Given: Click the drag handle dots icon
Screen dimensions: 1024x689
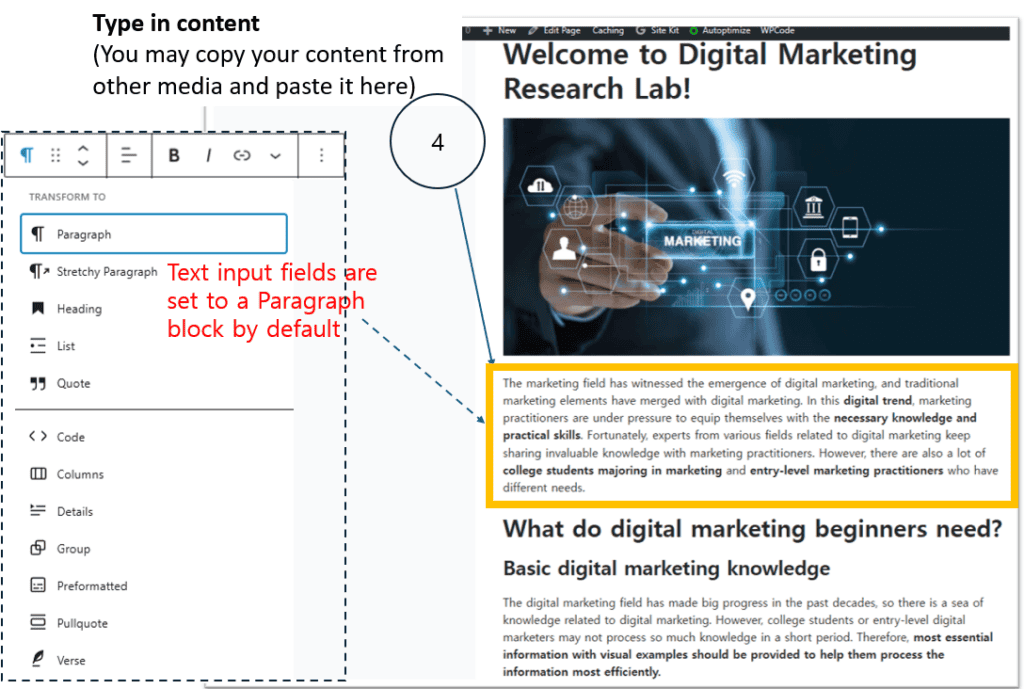Looking at the screenshot, I should click(56, 155).
